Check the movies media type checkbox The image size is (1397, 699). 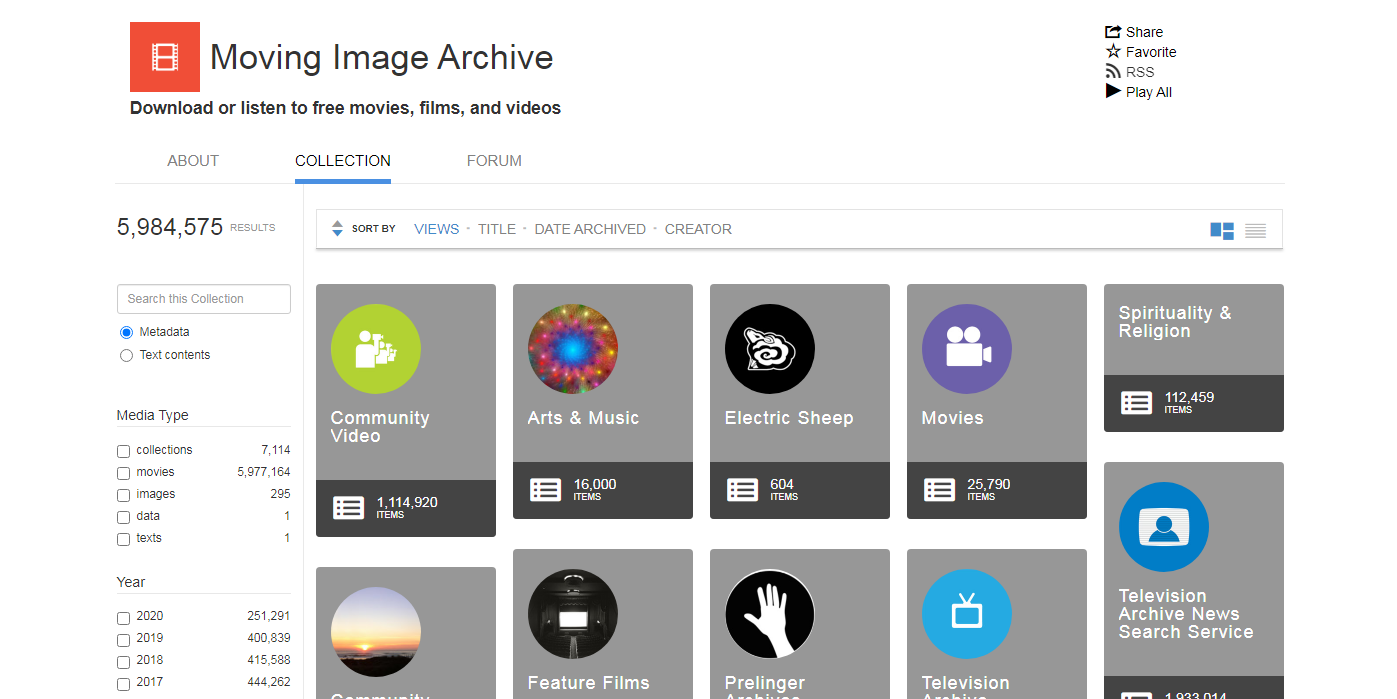[x=123, y=473]
